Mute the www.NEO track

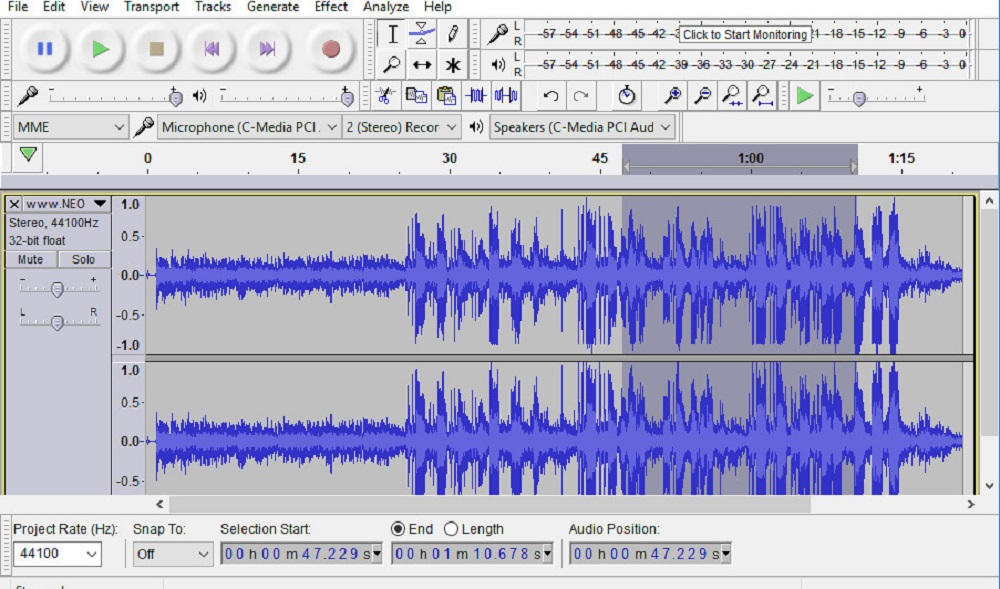(31, 259)
